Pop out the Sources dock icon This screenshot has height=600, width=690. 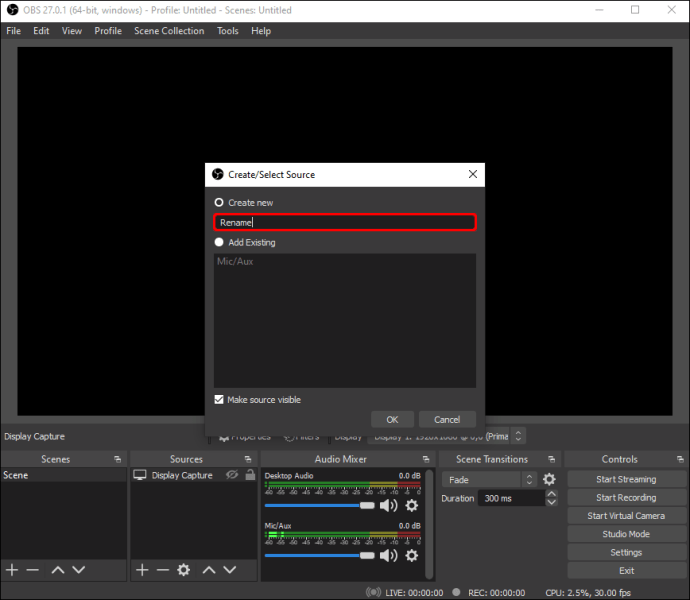click(x=248, y=459)
